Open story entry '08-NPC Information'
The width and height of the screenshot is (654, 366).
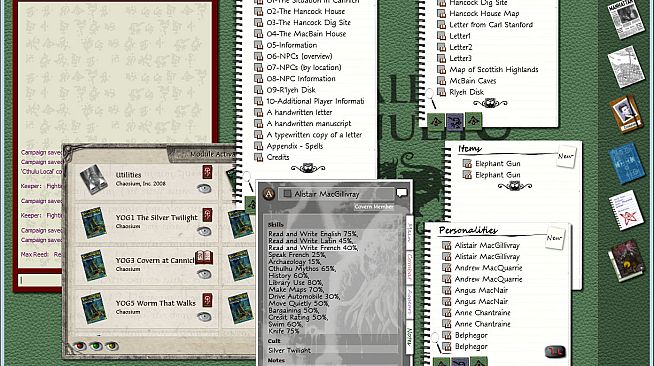pyautogui.click(x=301, y=79)
